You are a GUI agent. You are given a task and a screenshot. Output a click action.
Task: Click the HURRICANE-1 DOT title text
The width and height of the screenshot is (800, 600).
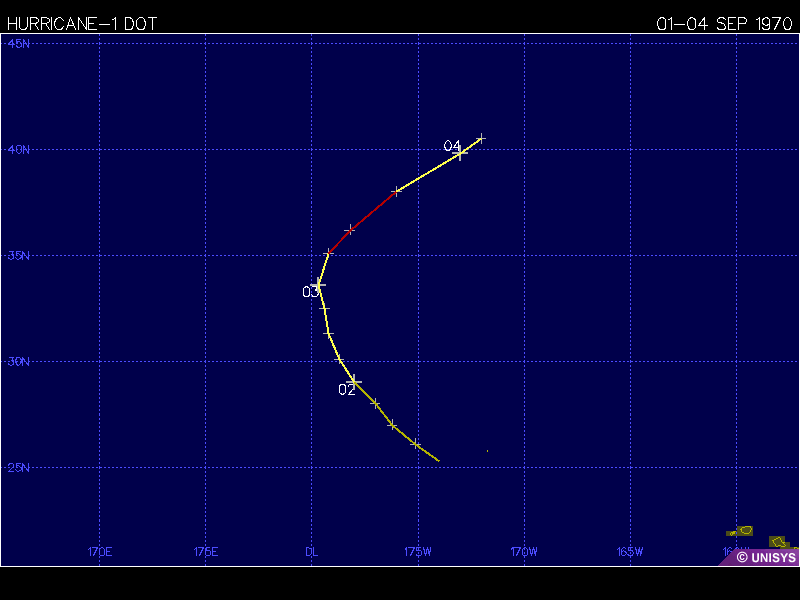click(81, 24)
